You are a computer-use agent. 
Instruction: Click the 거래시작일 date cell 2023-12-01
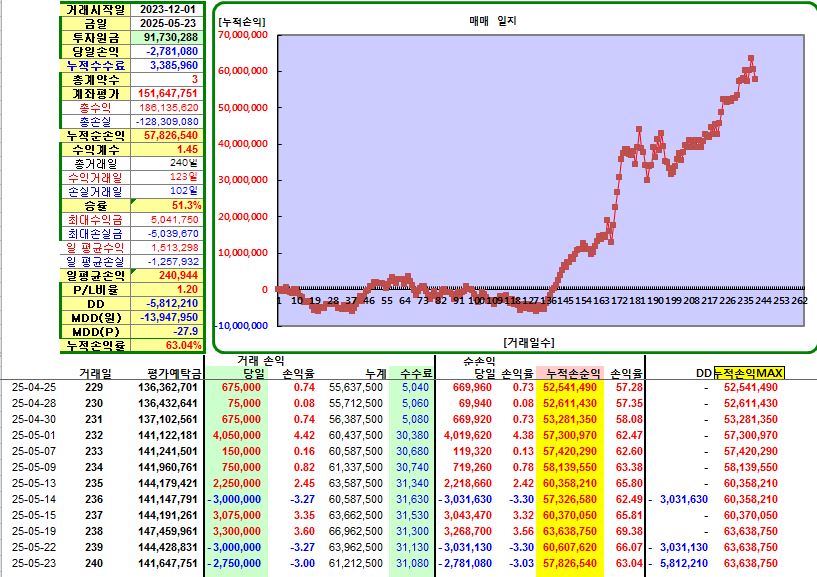(167, 9)
